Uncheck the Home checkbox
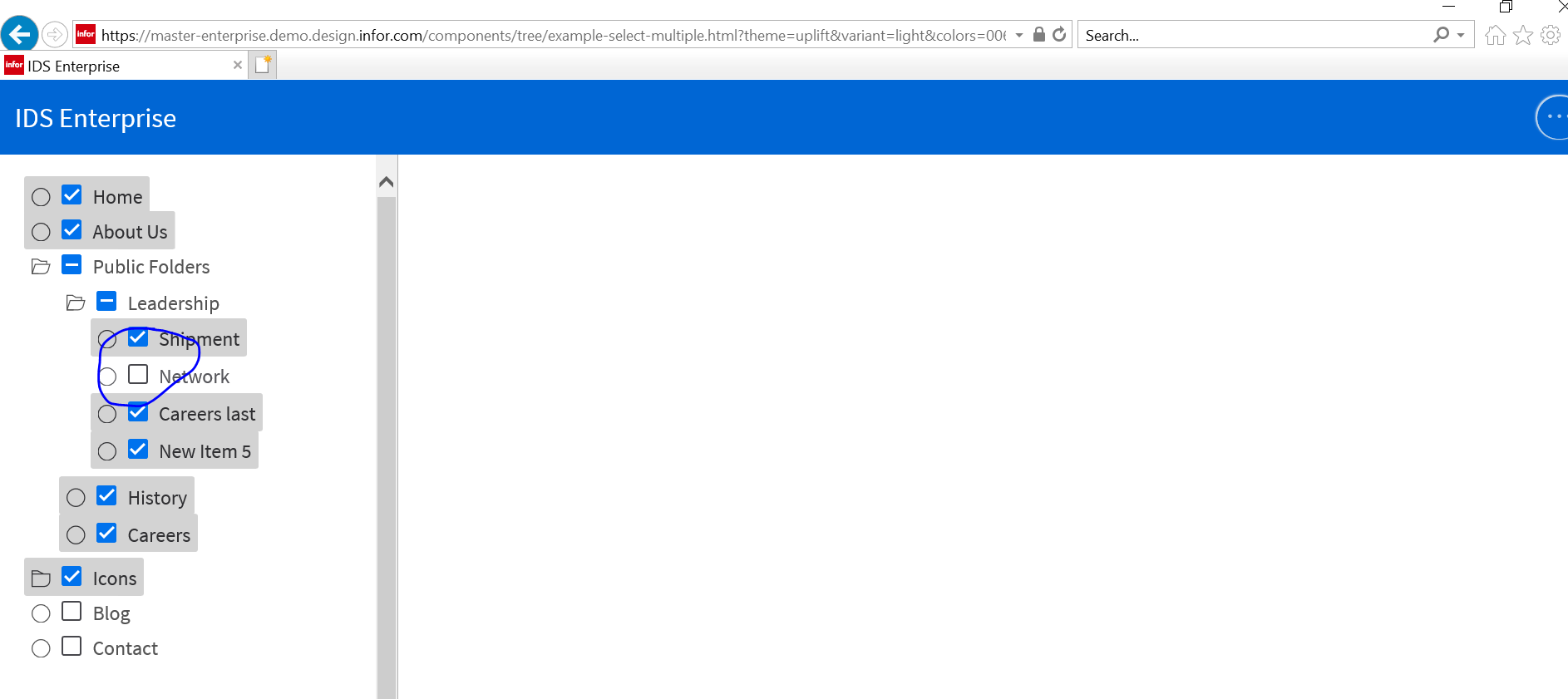1568x699 pixels. (x=72, y=195)
